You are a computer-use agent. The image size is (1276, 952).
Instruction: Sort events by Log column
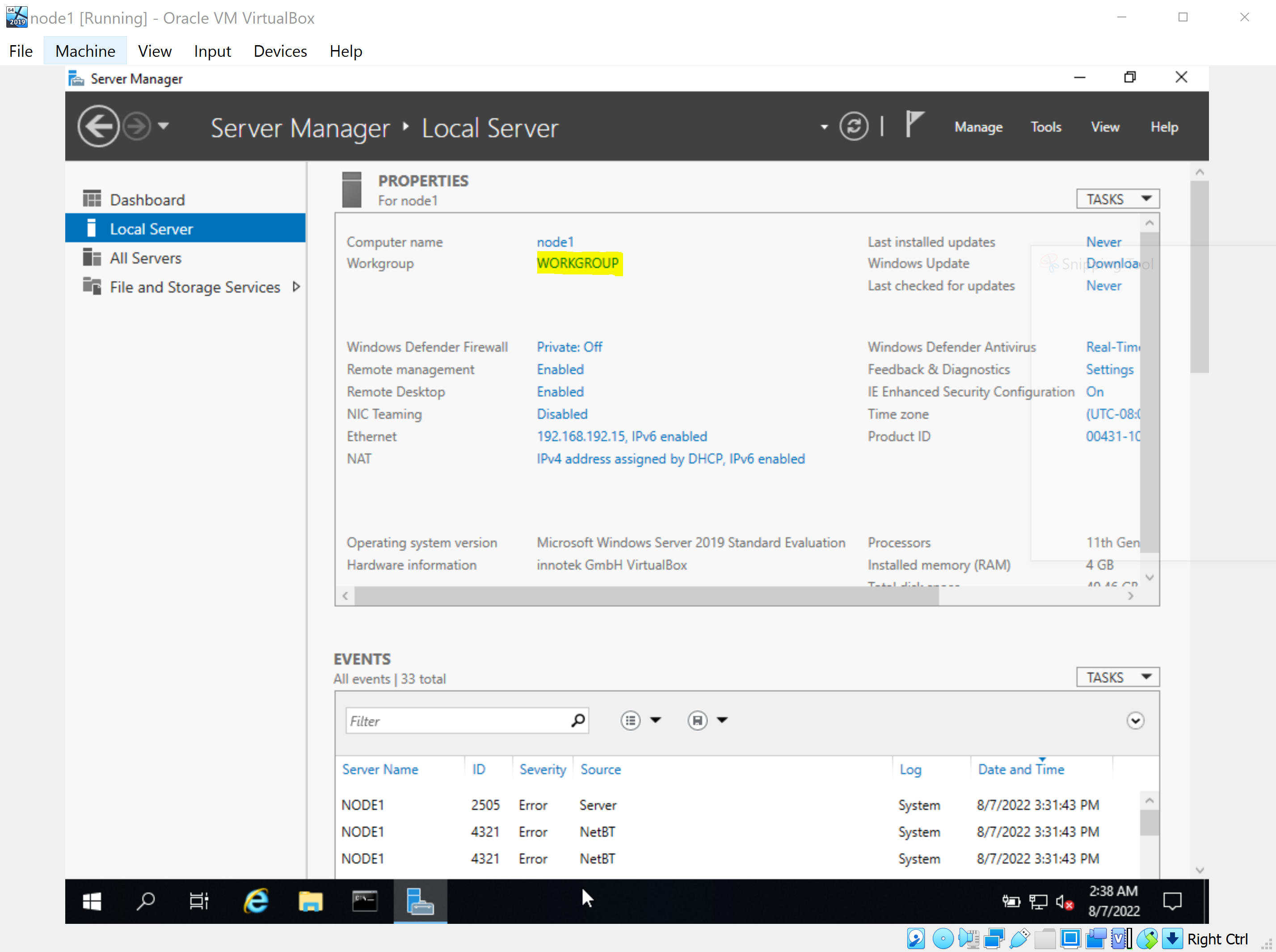pyautogui.click(x=910, y=769)
